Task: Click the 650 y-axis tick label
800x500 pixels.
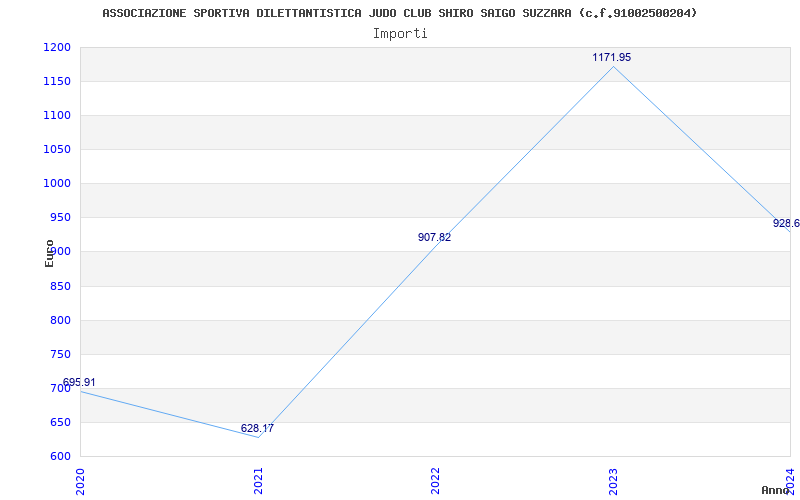Action: (x=60, y=422)
